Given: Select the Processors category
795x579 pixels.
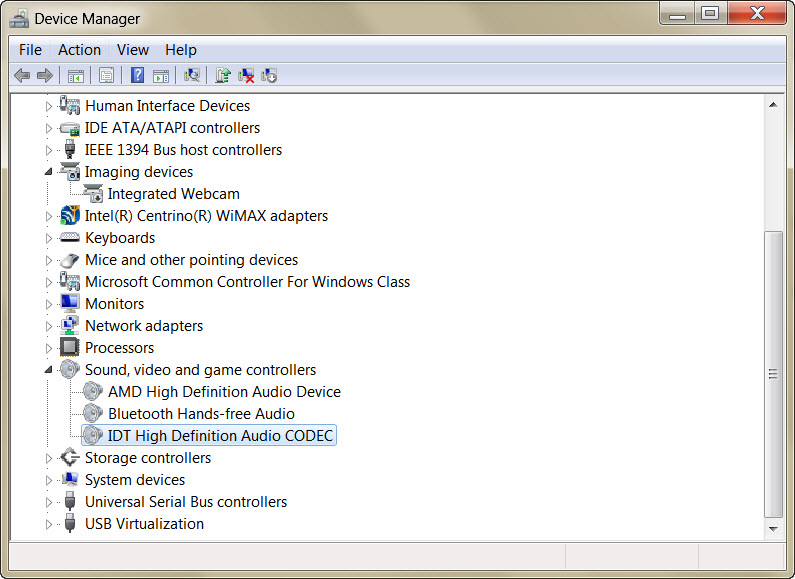Looking at the screenshot, I should (119, 348).
